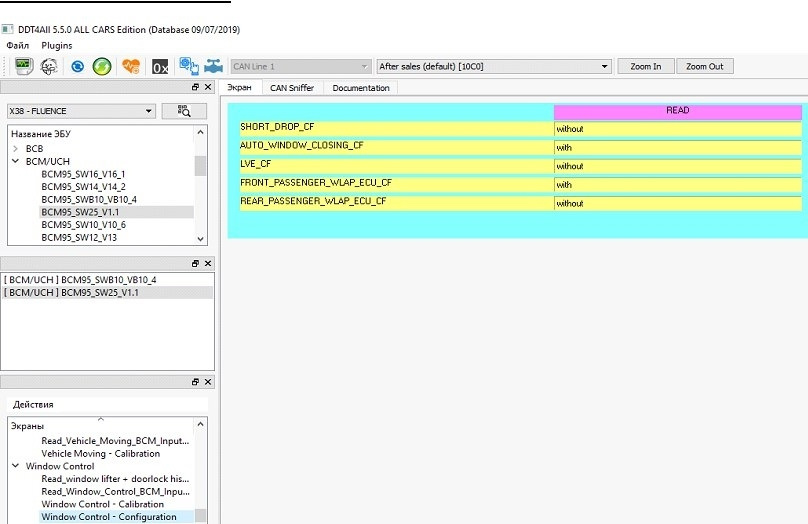Close the ECU list panel

click(x=208, y=87)
